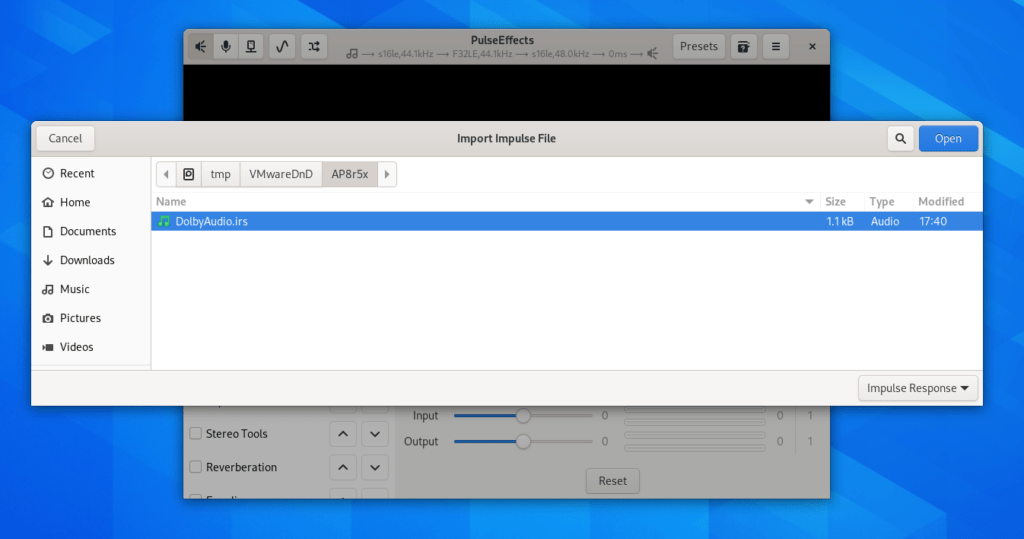1024x539 pixels.
Task: Click the calibration icon next to Presets
Action: click(x=743, y=46)
